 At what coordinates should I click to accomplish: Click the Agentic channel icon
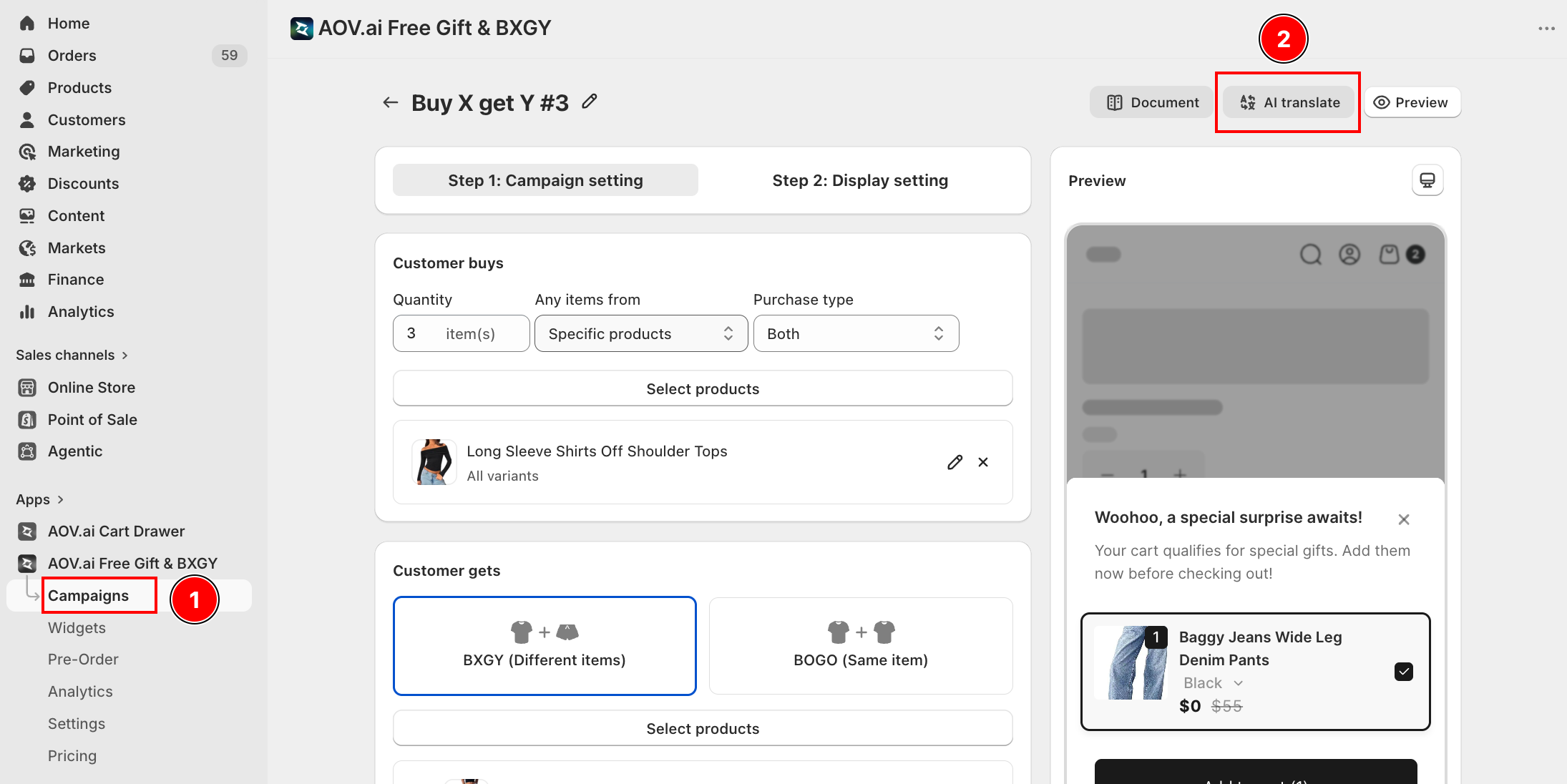[x=27, y=451]
